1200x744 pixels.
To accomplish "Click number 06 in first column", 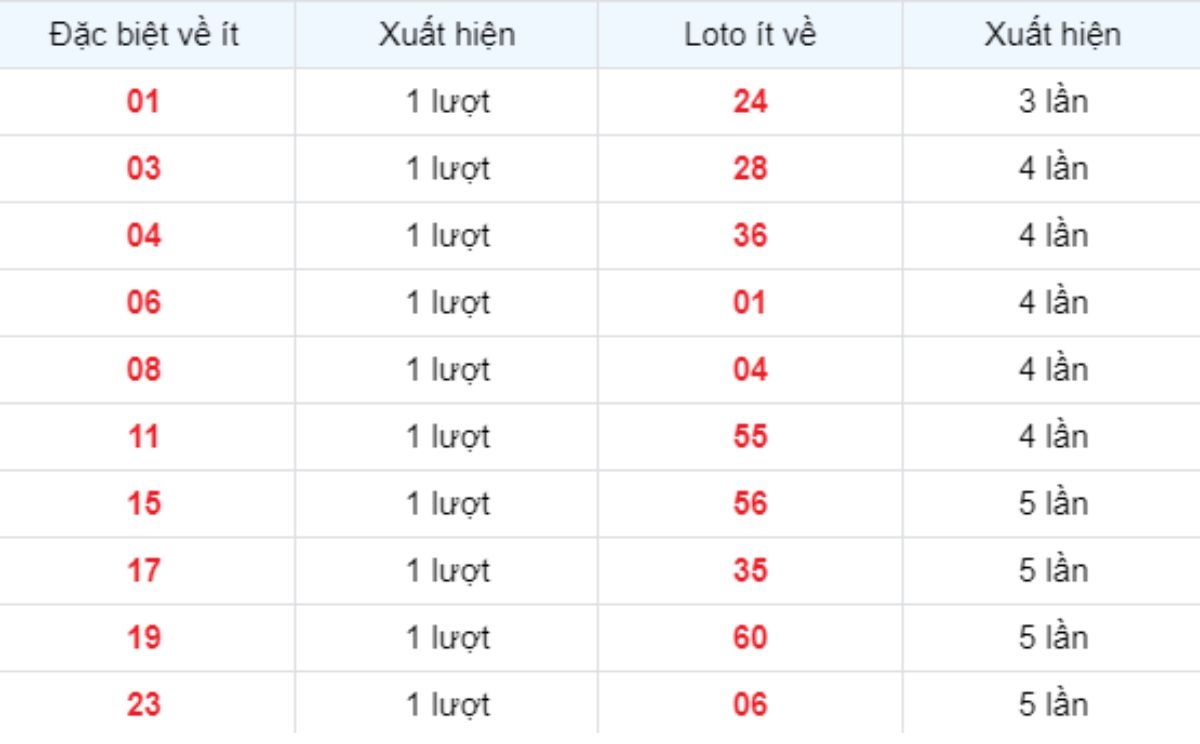I will click(144, 302).
